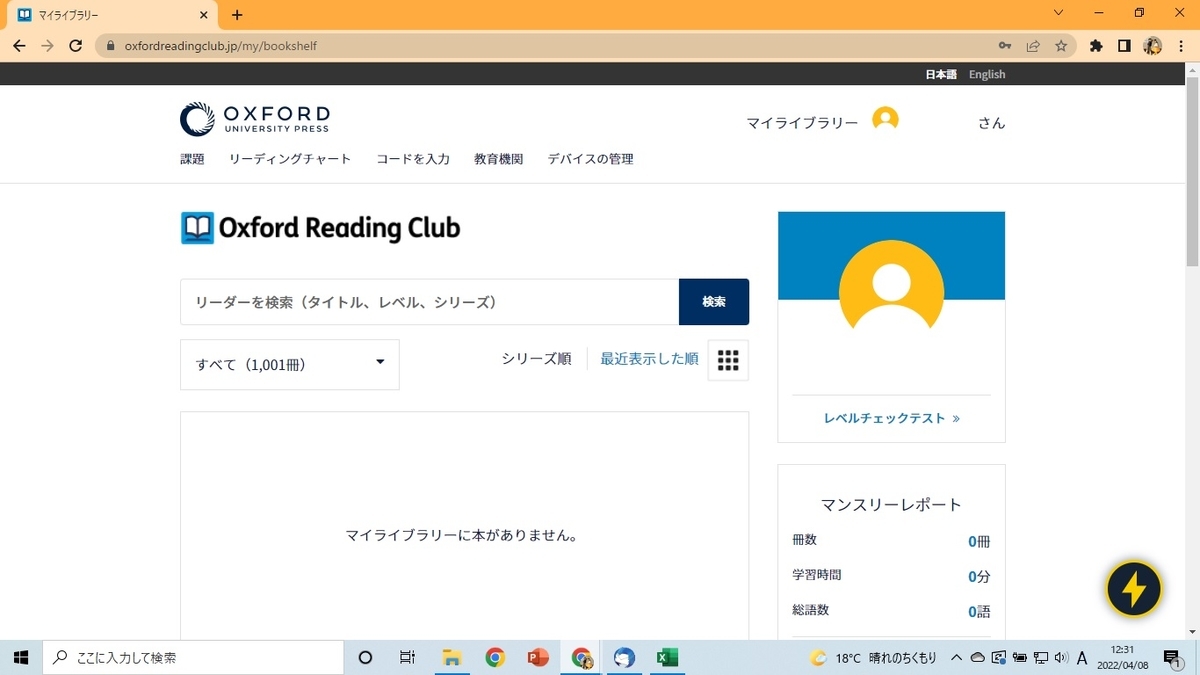Expand the すべて（1,001冊） dropdown

point(290,364)
